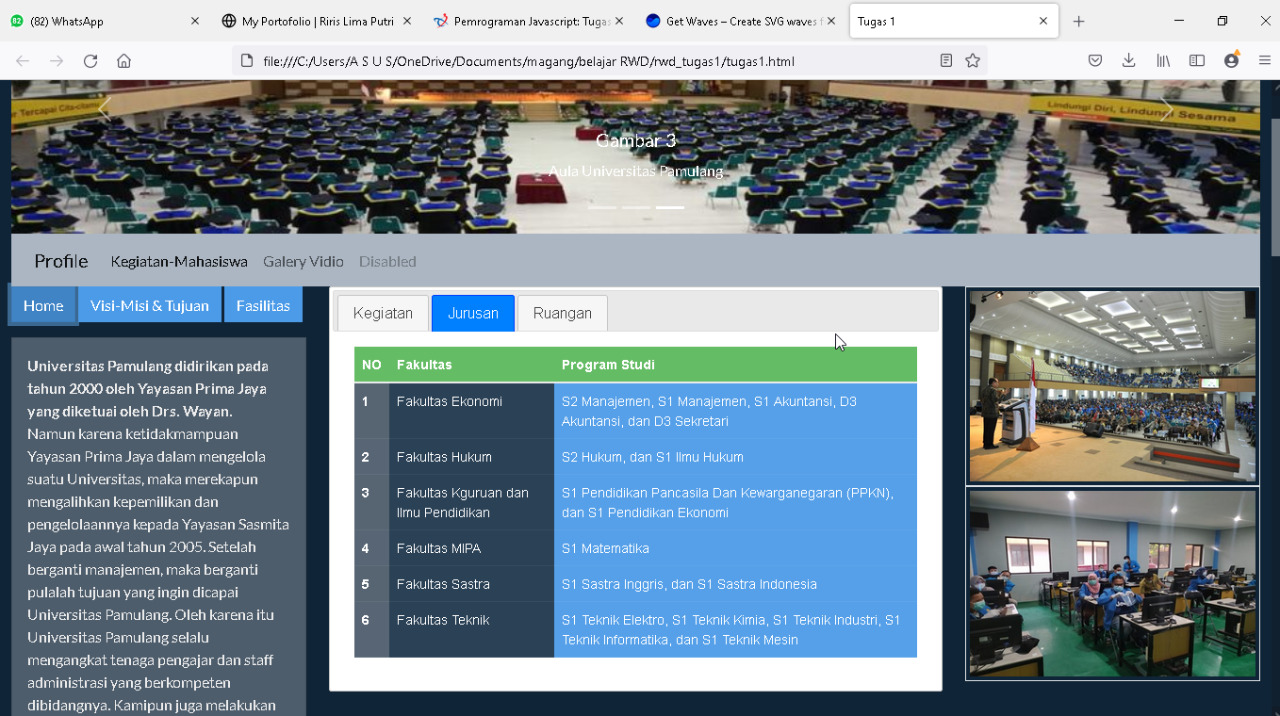
Task: Toggle reader view in the address bar
Action: click(946, 61)
